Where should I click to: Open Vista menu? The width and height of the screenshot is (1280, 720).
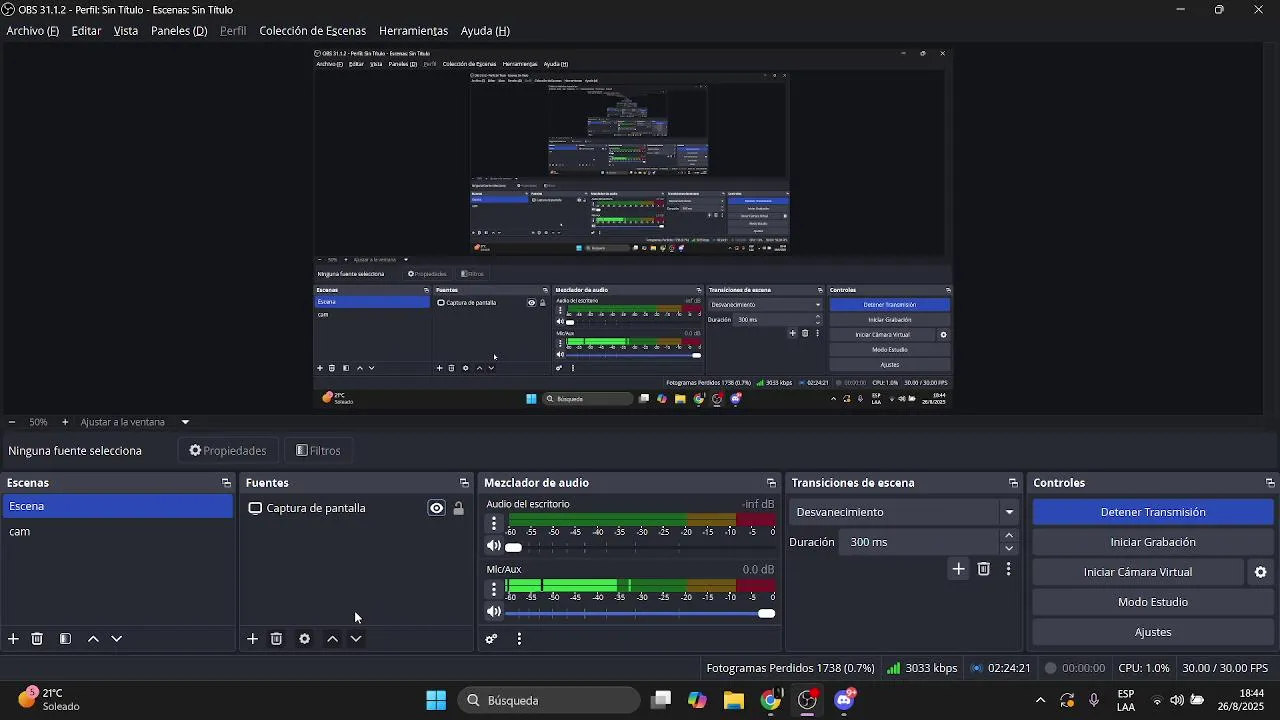point(126,31)
